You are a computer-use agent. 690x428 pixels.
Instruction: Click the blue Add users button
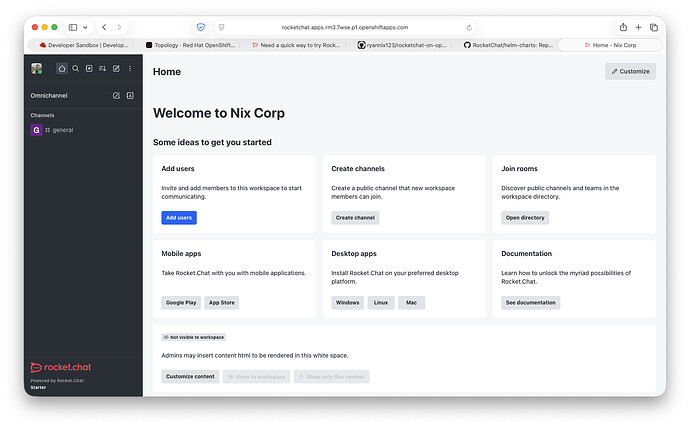[179, 218]
